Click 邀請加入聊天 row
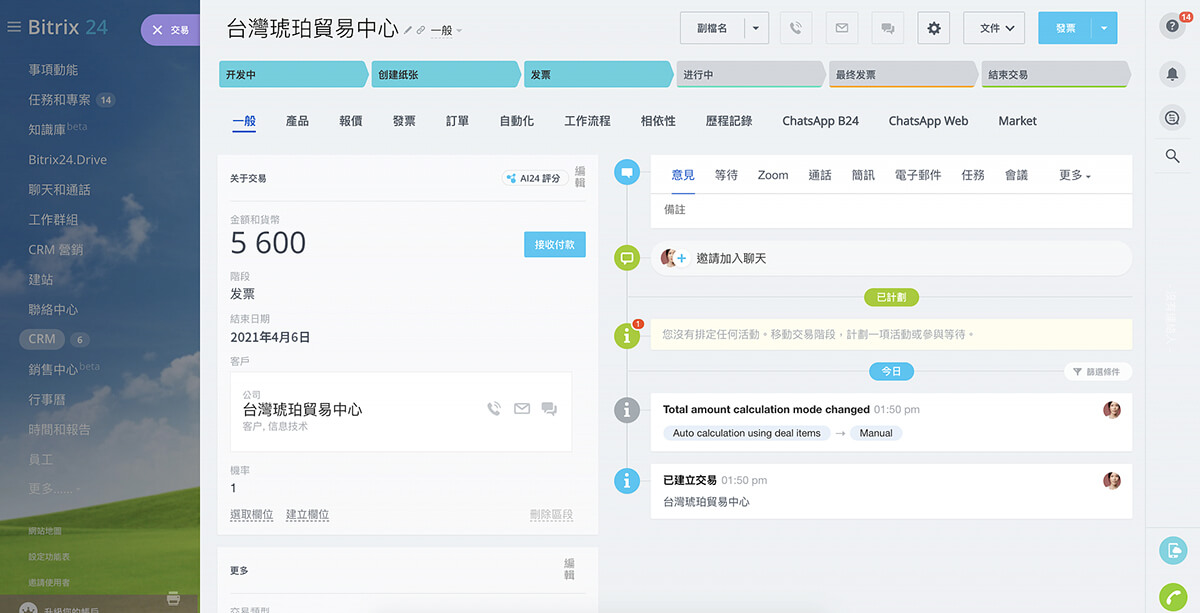Screen dimensions: 1200x613 (892, 258)
